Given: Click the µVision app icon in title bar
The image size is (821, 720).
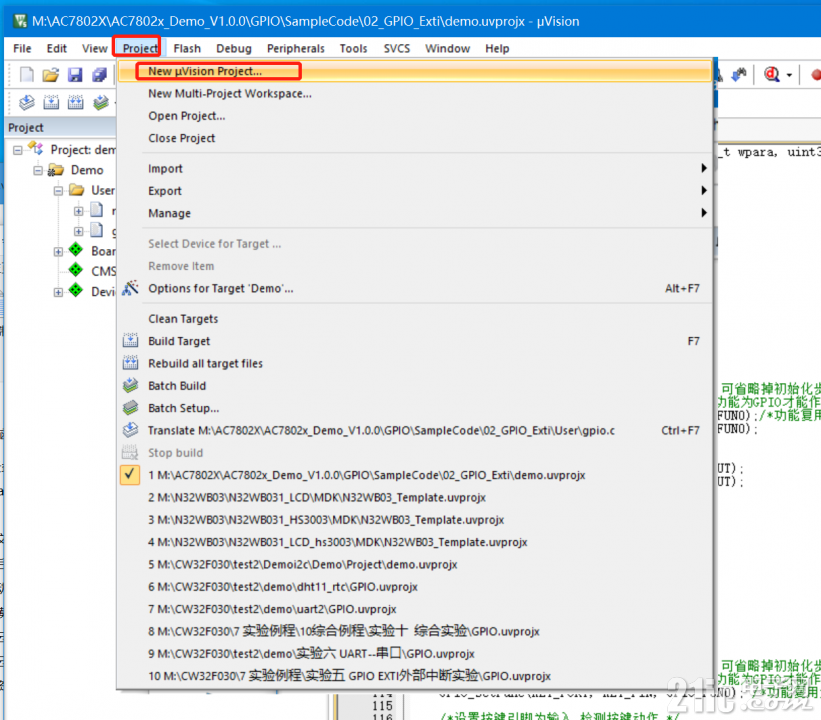Looking at the screenshot, I should [x=20, y=21].
